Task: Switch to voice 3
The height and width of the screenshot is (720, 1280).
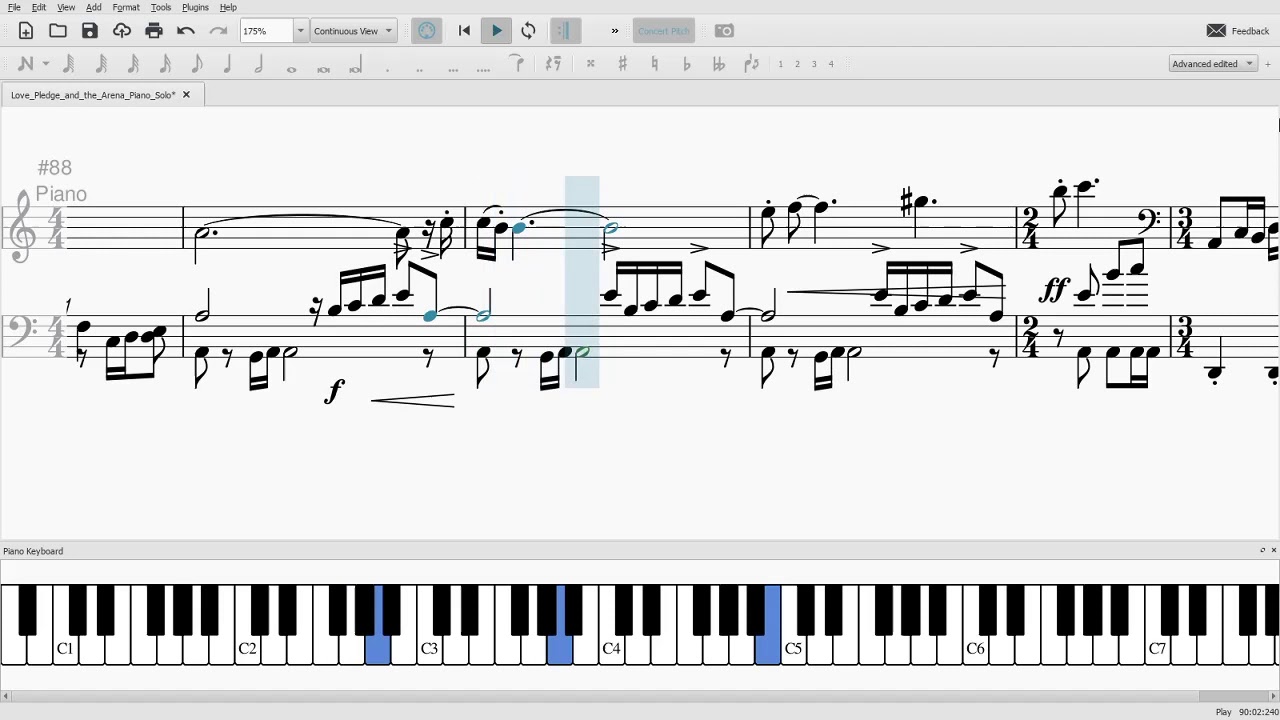Action: (x=814, y=64)
